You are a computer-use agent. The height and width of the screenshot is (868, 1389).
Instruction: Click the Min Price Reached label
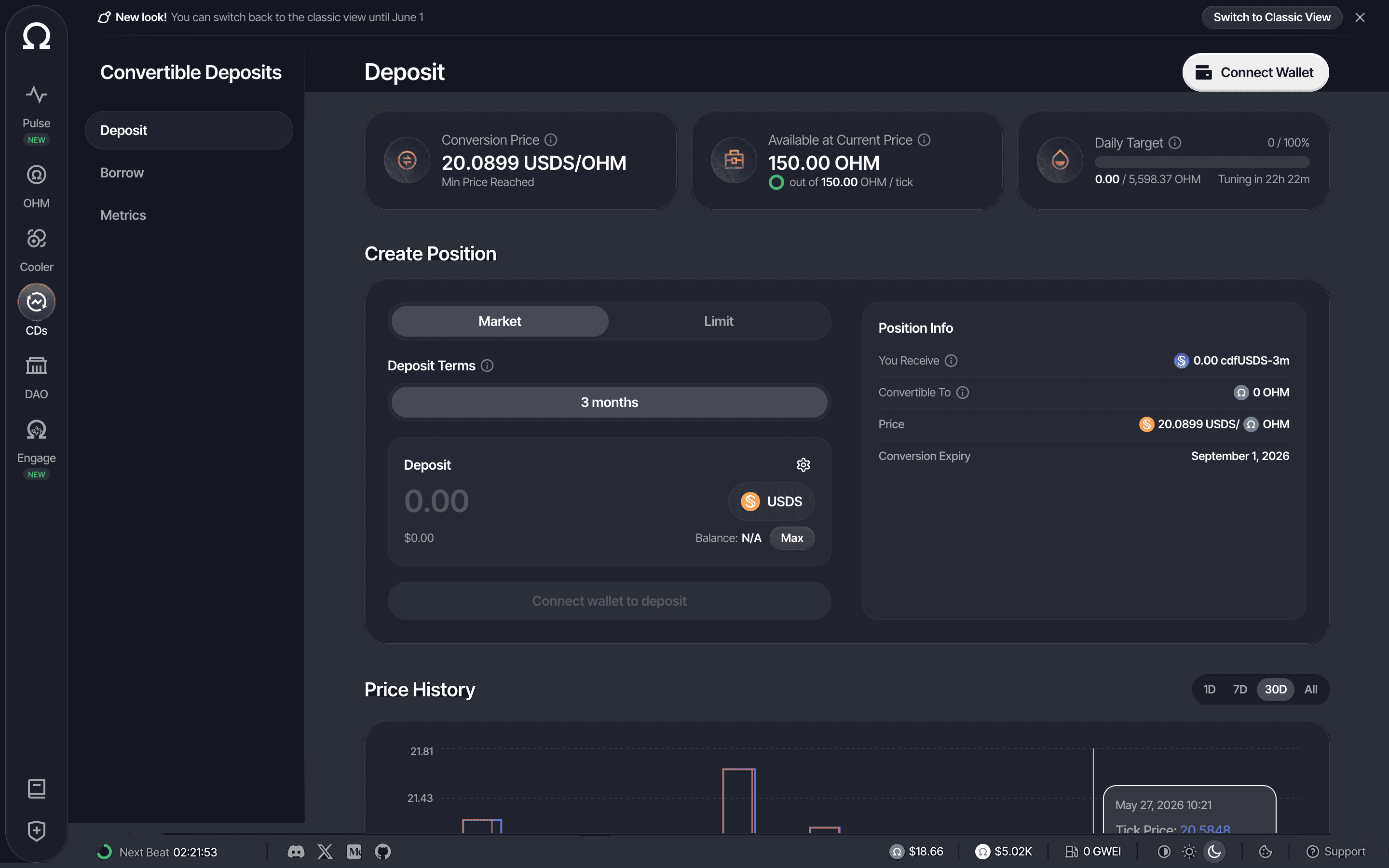coord(487,183)
